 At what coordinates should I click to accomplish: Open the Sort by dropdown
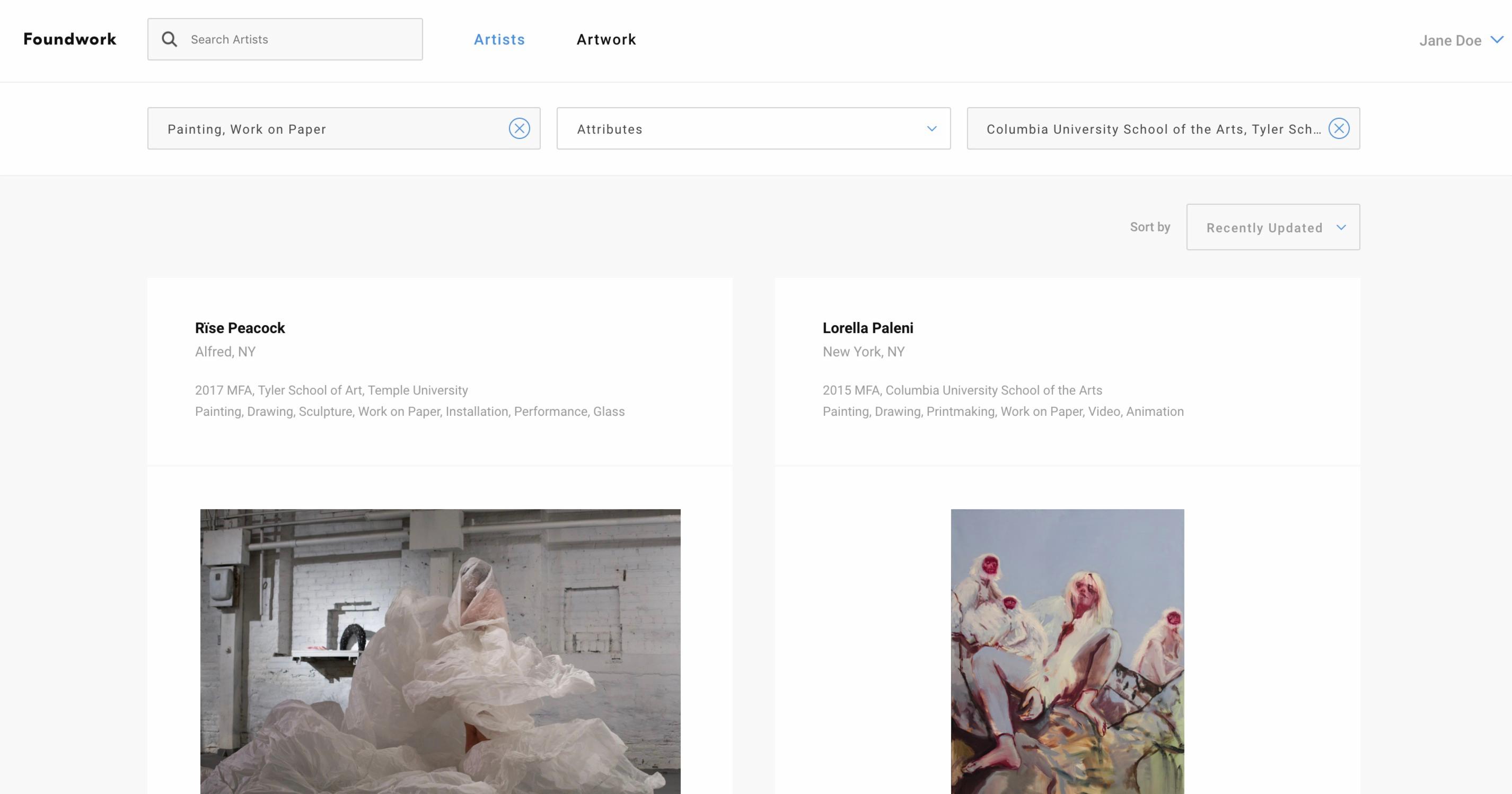[1272, 228]
